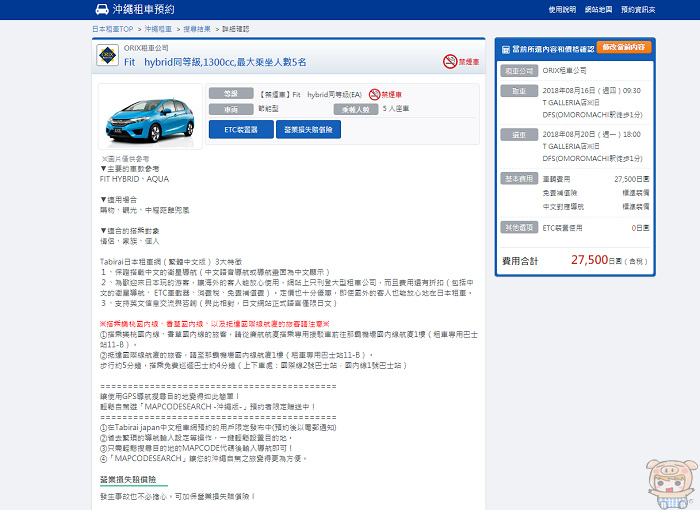Open the 預約資訊夾 header link
700x510 pixels.
(638, 9)
